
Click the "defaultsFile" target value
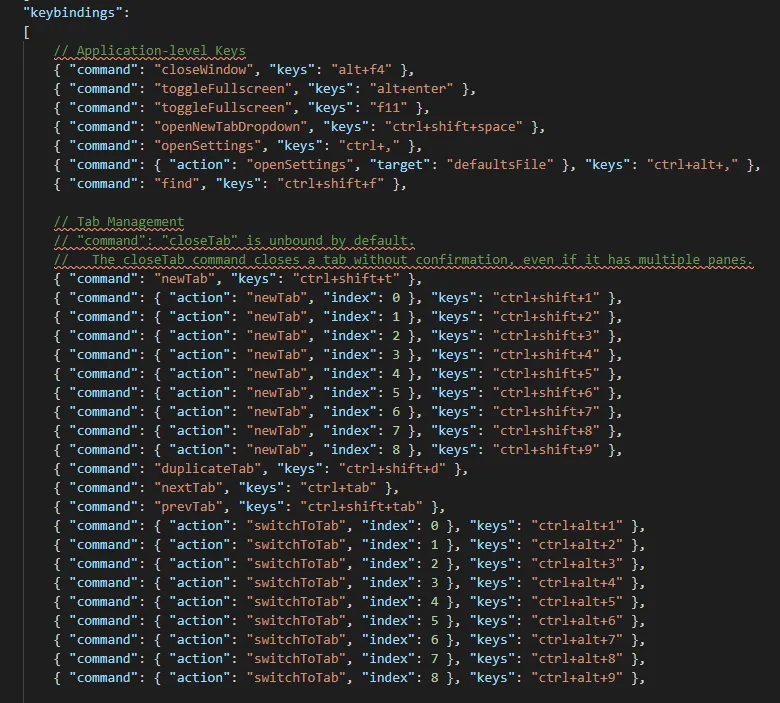point(500,165)
